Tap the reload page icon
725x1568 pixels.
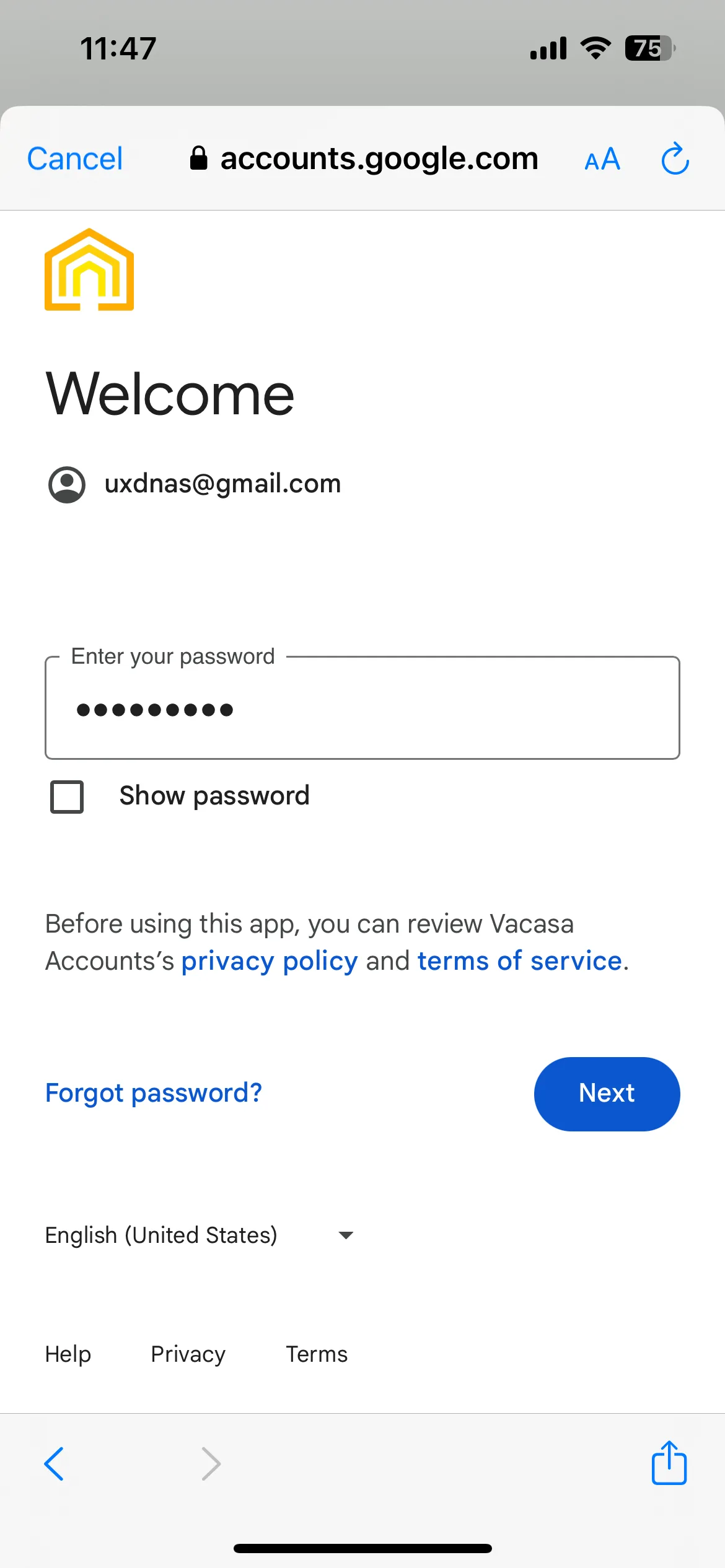tap(675, 159)
